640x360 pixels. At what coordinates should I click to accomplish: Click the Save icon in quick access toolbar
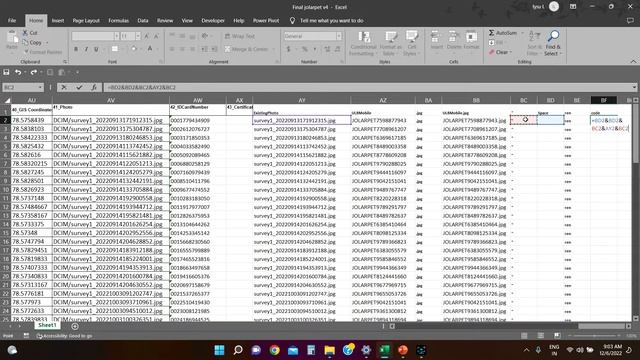6,72
